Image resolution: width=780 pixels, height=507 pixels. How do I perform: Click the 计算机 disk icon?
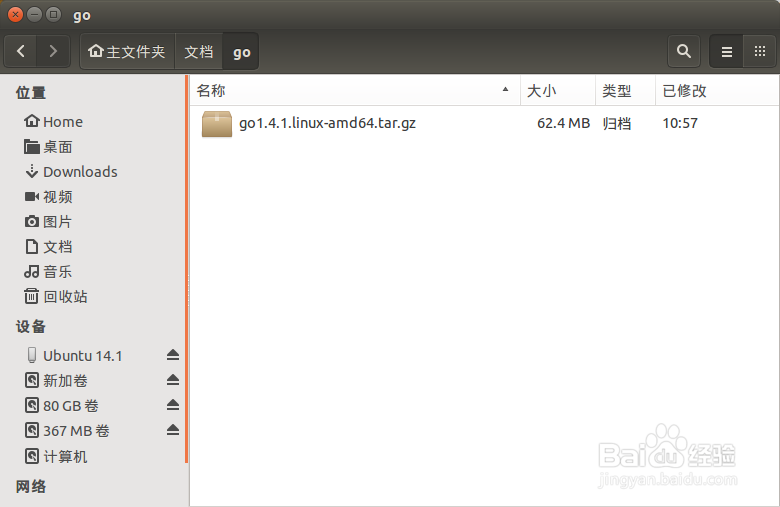(32, 456)
